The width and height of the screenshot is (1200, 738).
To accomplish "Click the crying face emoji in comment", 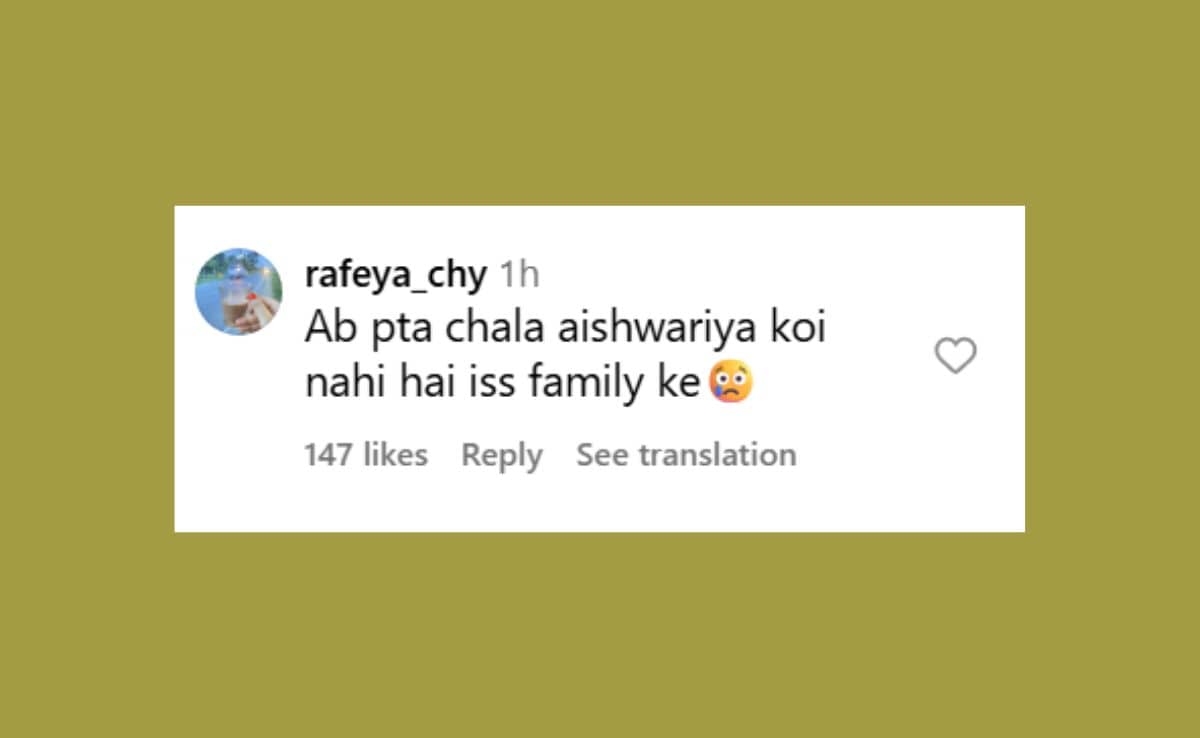I will pos(730,384).
